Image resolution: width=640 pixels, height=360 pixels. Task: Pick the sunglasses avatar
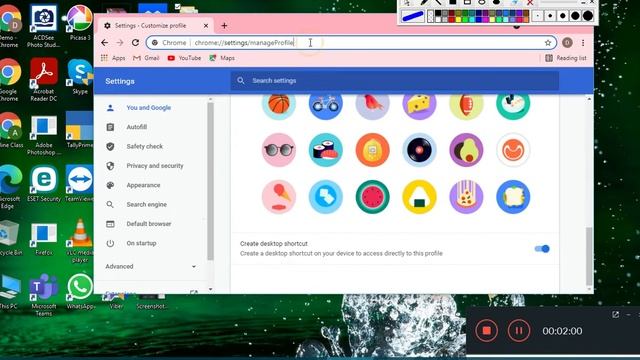[x=279, y=150]
